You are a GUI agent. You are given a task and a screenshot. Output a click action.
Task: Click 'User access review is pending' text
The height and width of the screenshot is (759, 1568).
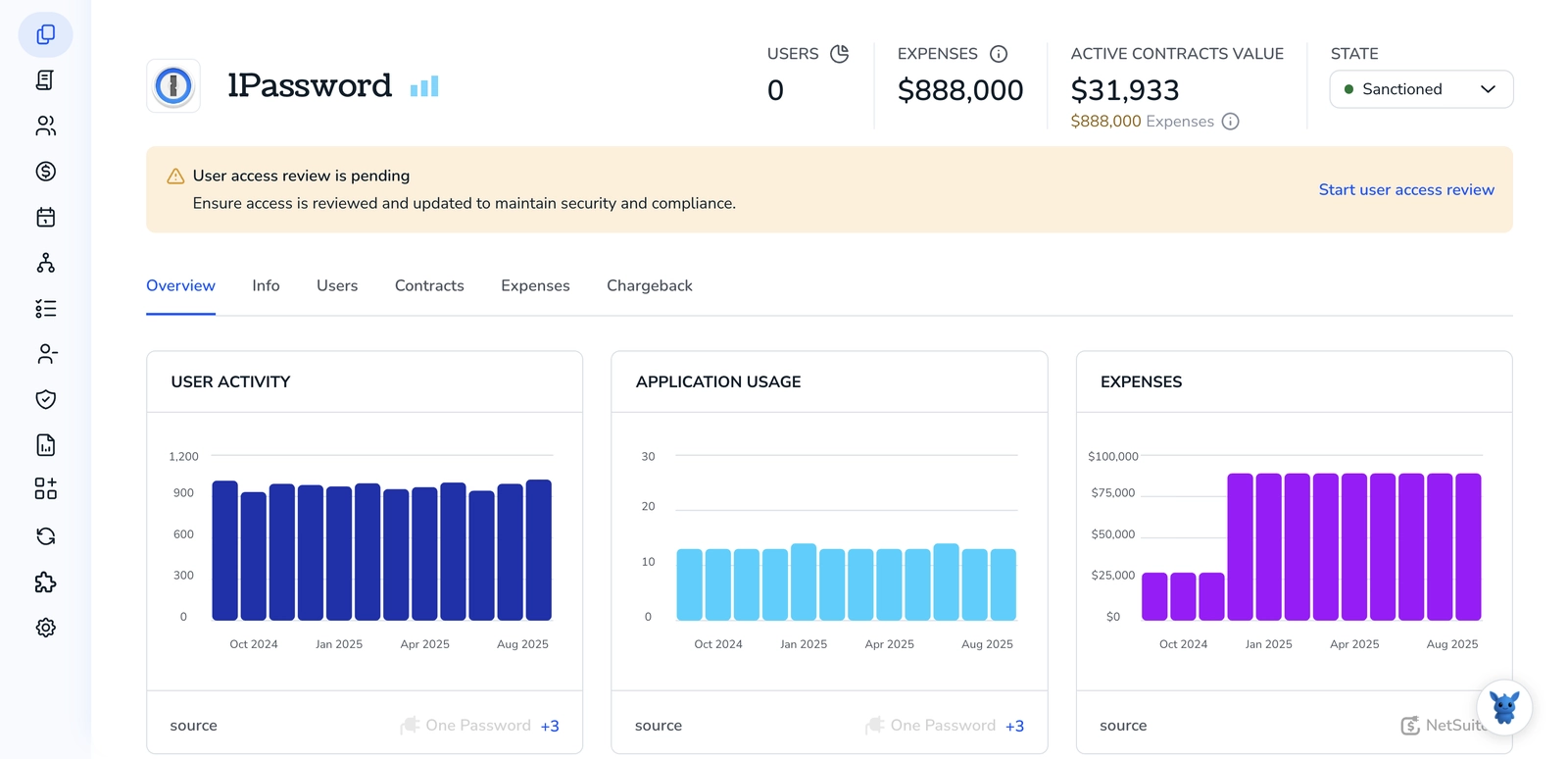(x=301, y=176)
